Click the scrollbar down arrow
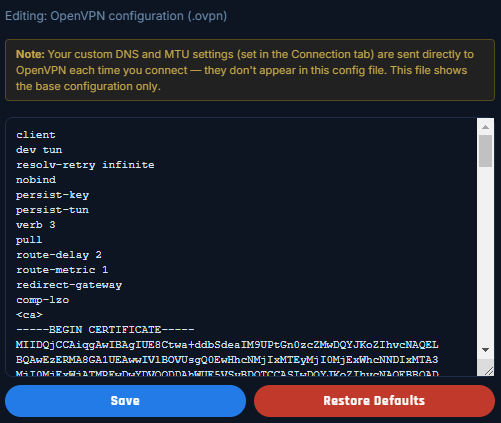The height and width of the screenshot is (423, 501). click(x=485, y=350)
